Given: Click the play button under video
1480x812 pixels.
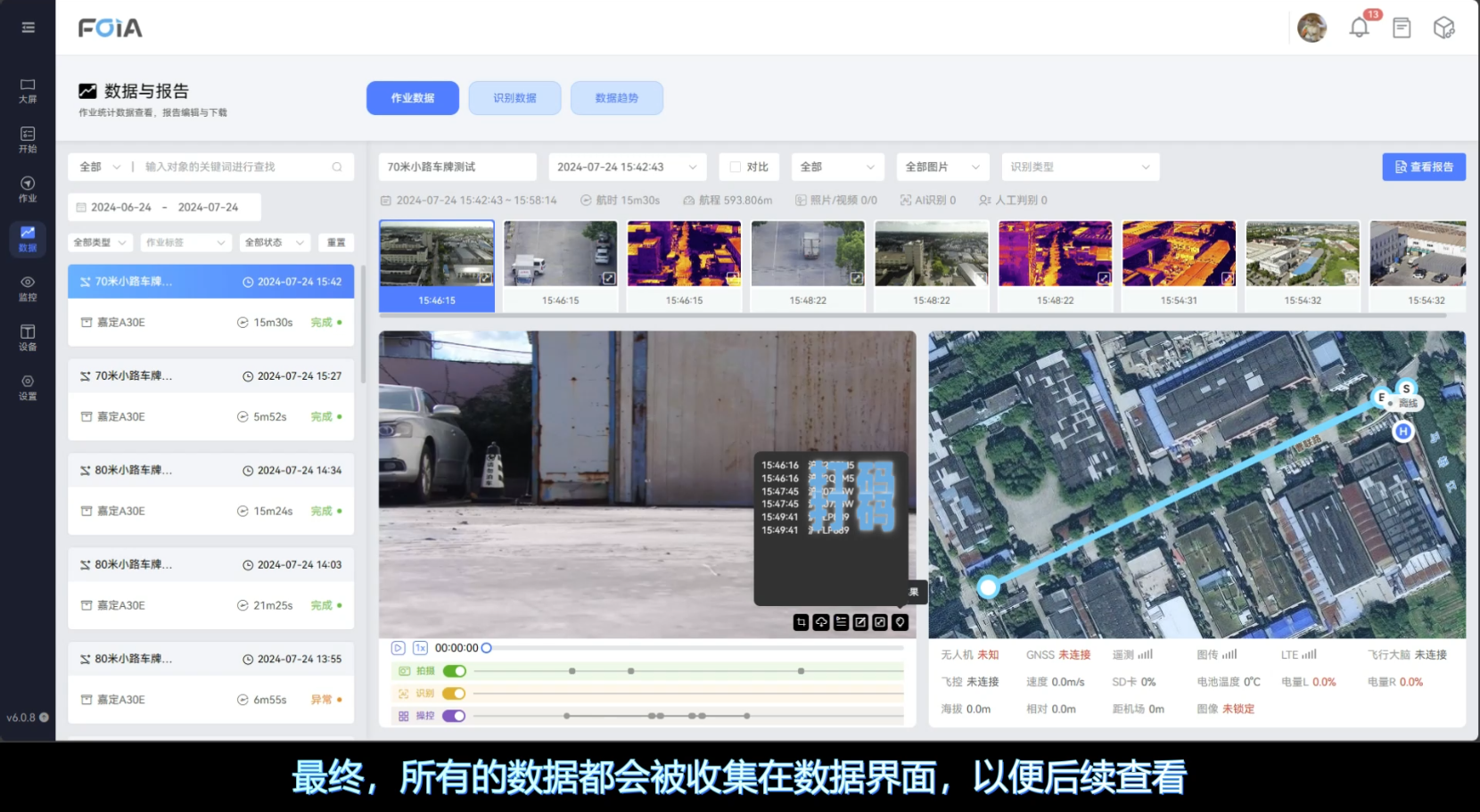Looking at the screenshot, I should [x=399, y=648].
